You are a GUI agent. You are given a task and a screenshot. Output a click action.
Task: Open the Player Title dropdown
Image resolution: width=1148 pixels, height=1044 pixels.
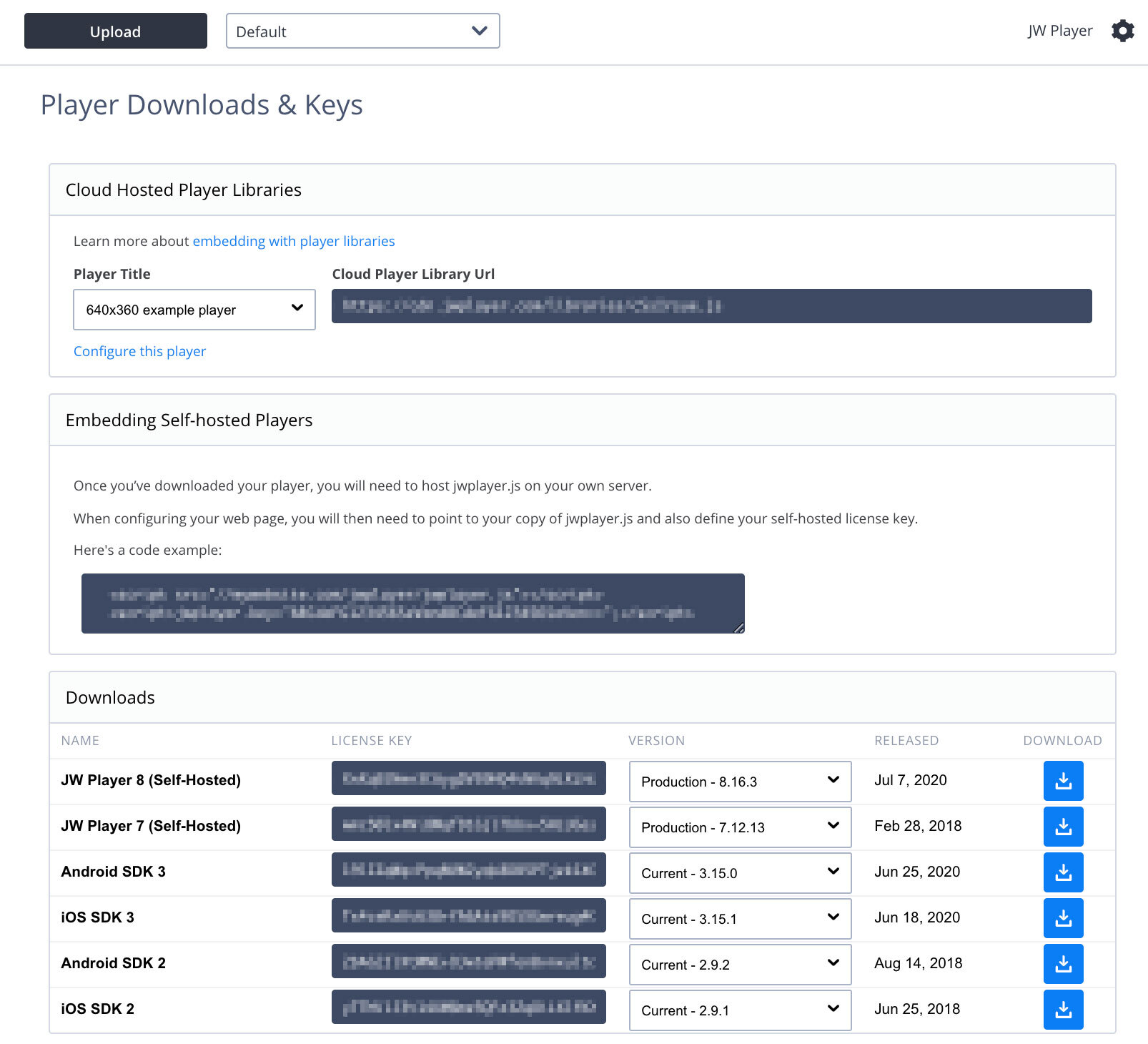(194, 310)
